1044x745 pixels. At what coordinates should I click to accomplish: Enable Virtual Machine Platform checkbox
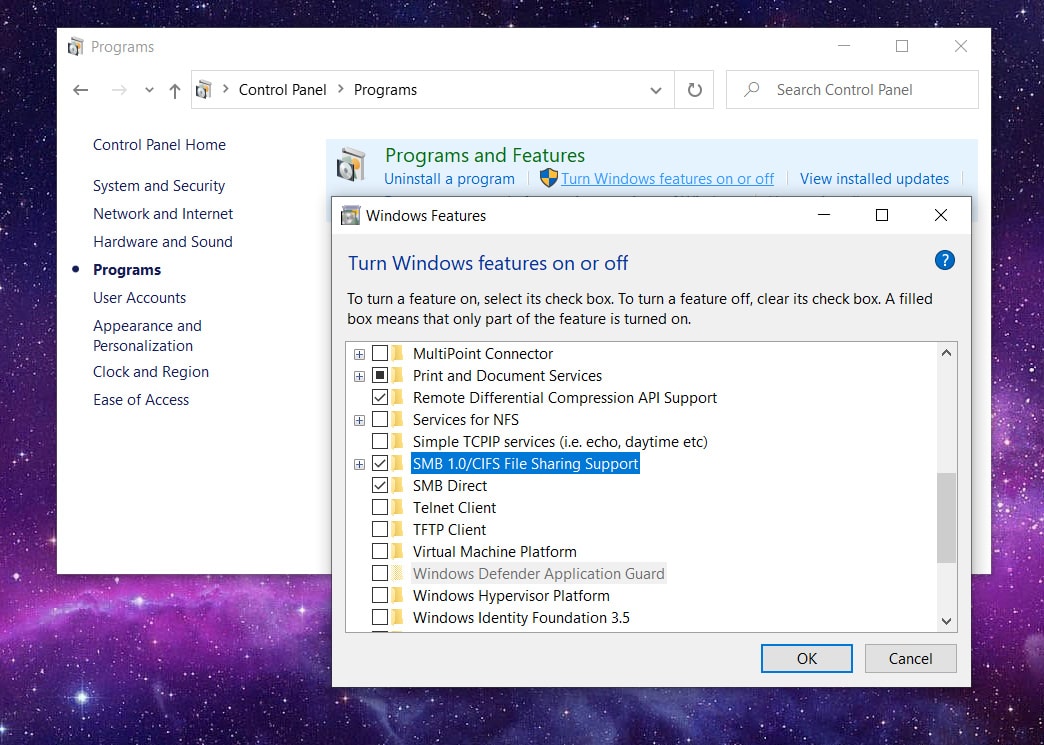click(380, 551)
